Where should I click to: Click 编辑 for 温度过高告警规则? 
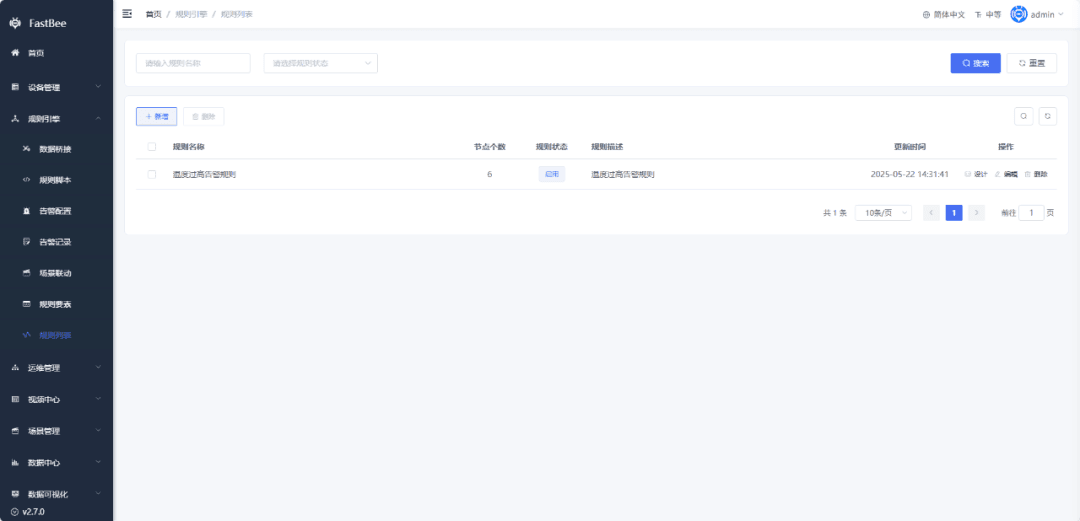coord(1006,174)
